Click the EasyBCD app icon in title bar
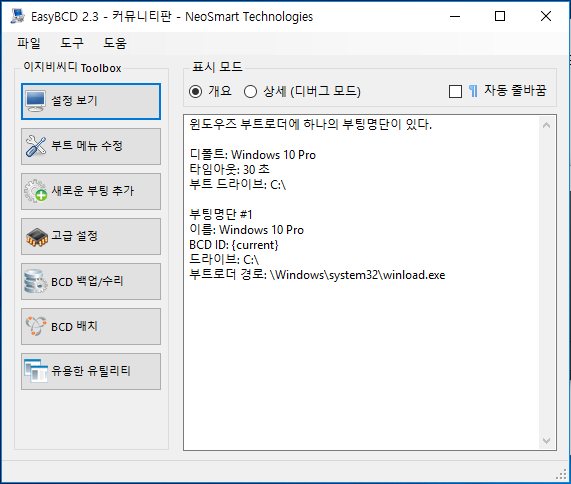 pos(17,16)
